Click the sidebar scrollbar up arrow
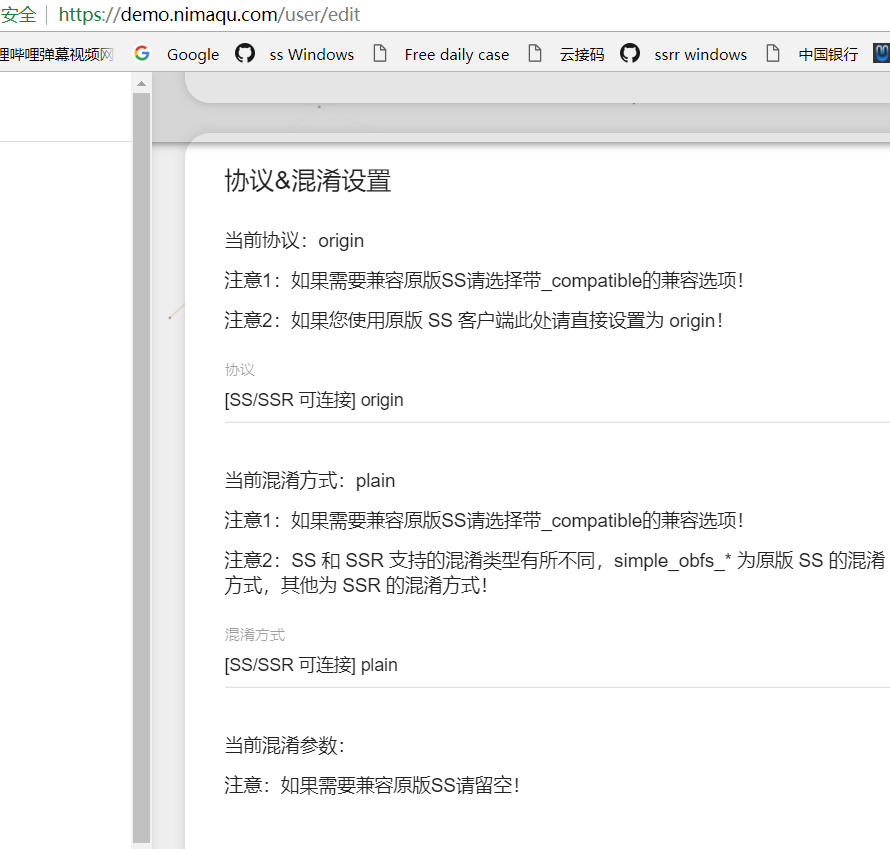This screenshot has height=849, width=890. pos(141,84)
